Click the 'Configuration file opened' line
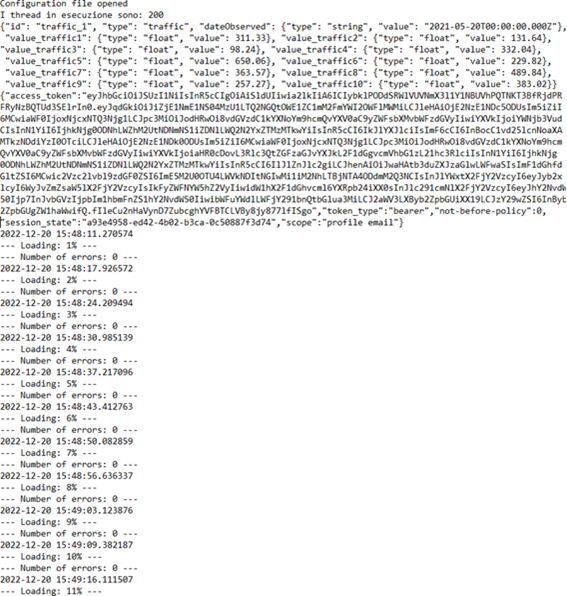567x596 pixels. coord(64,4)
